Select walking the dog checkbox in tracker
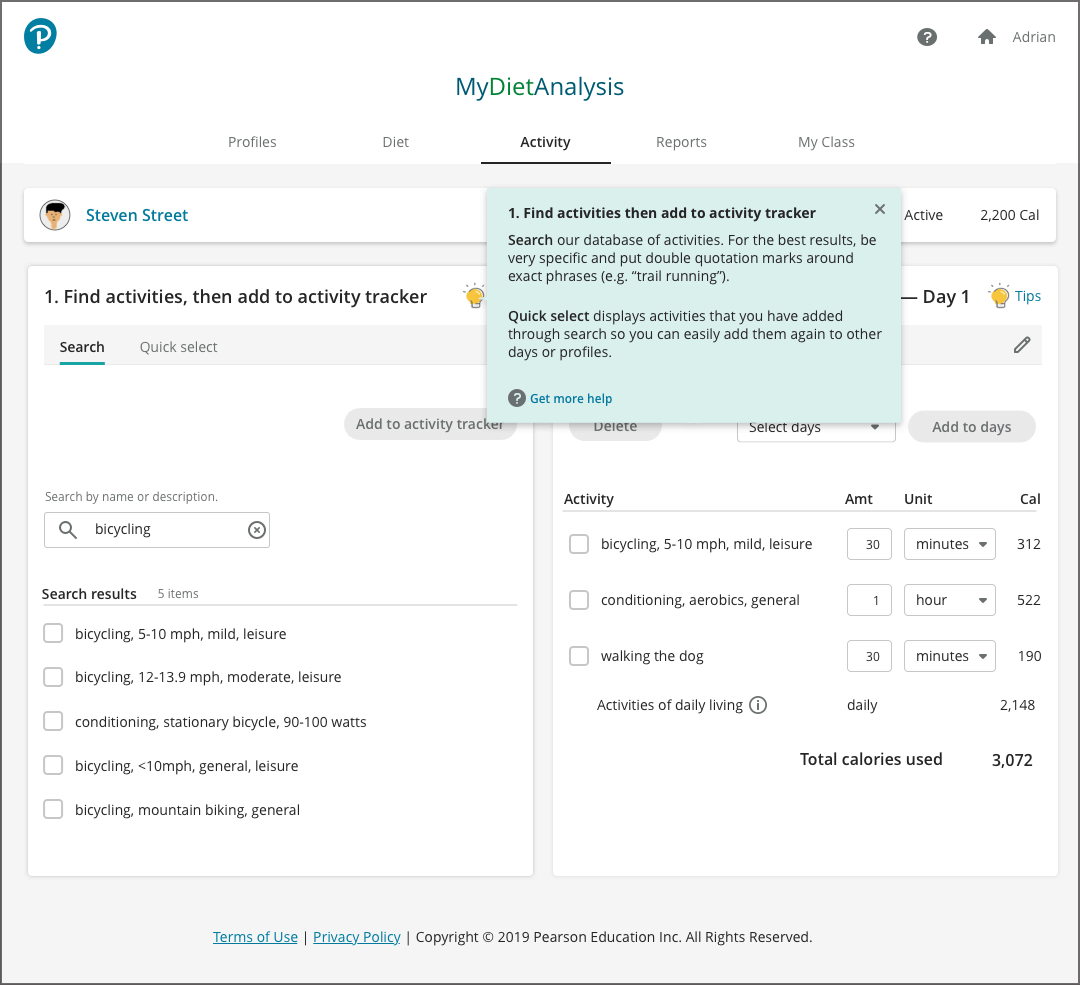The height and width of the screenshot is (985, 1080). (579, 656)
